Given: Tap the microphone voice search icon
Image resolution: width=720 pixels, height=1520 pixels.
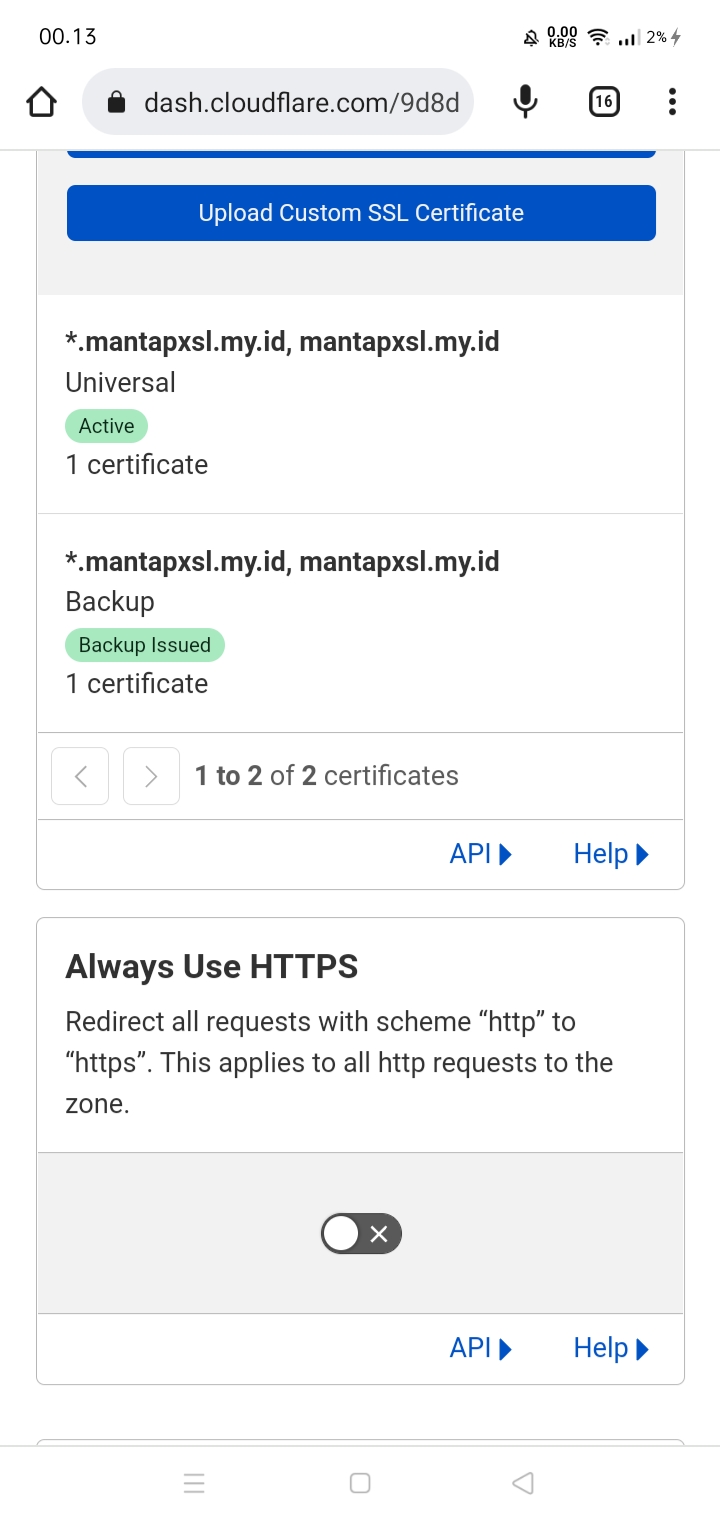Looking at the screenshot, I should click(x=525, y=102).
